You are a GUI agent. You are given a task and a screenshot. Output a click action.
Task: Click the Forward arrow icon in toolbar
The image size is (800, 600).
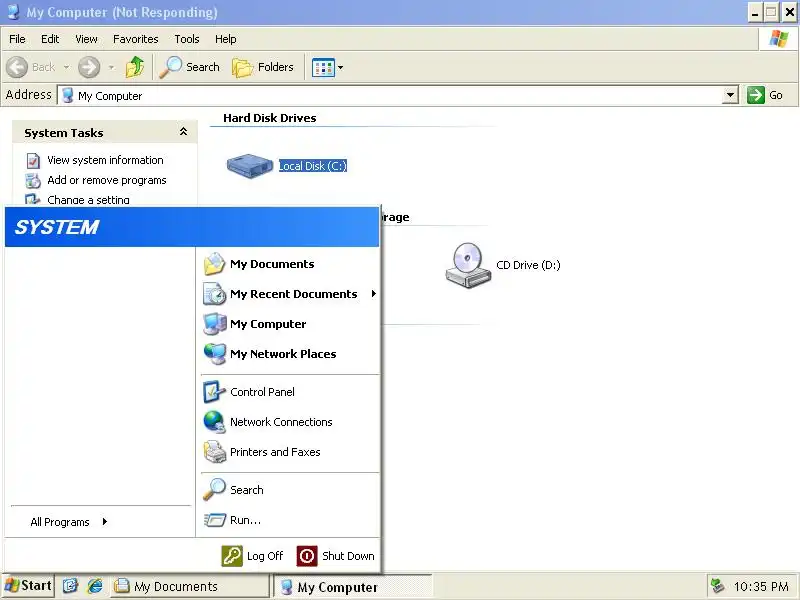[89, 67]
